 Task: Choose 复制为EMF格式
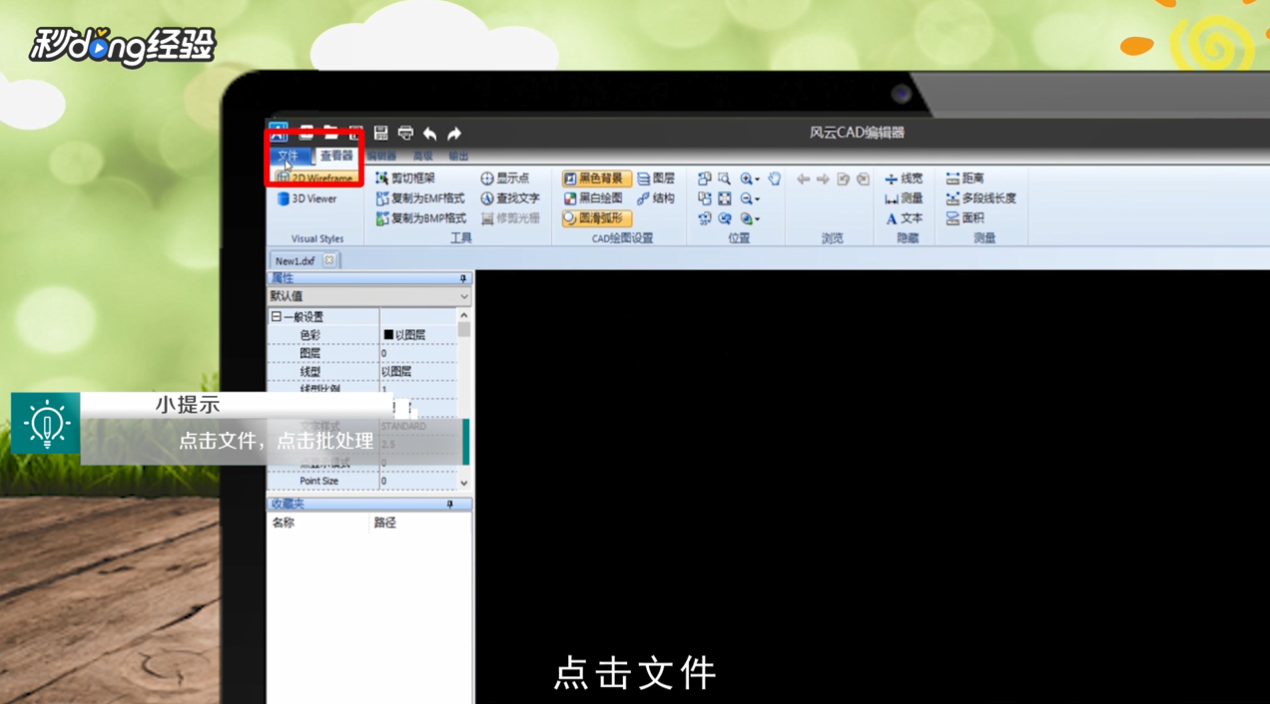pyautogui.click(x=420, y=198)
